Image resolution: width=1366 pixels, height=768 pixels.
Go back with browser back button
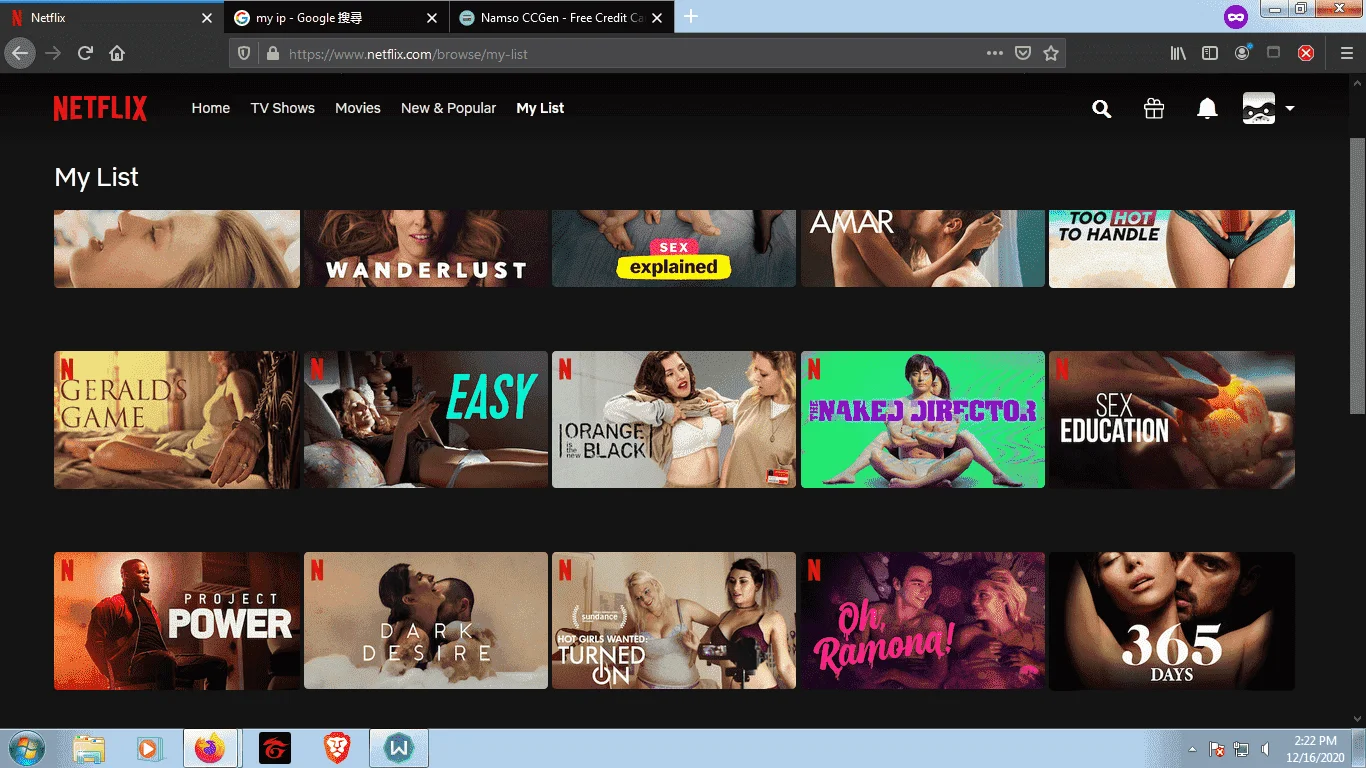tap(20, 54)
